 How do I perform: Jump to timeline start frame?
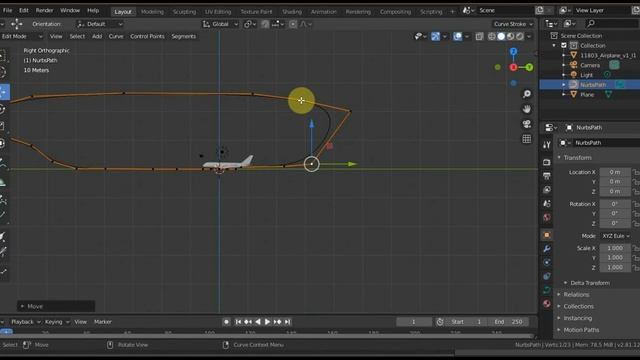click(x=238, y=322)
